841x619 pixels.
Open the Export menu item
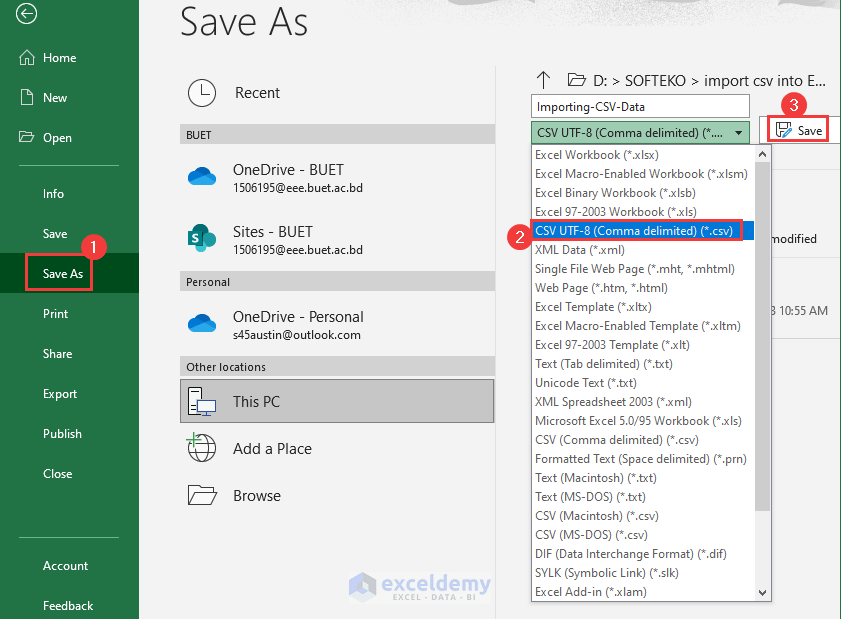(59, 393)
